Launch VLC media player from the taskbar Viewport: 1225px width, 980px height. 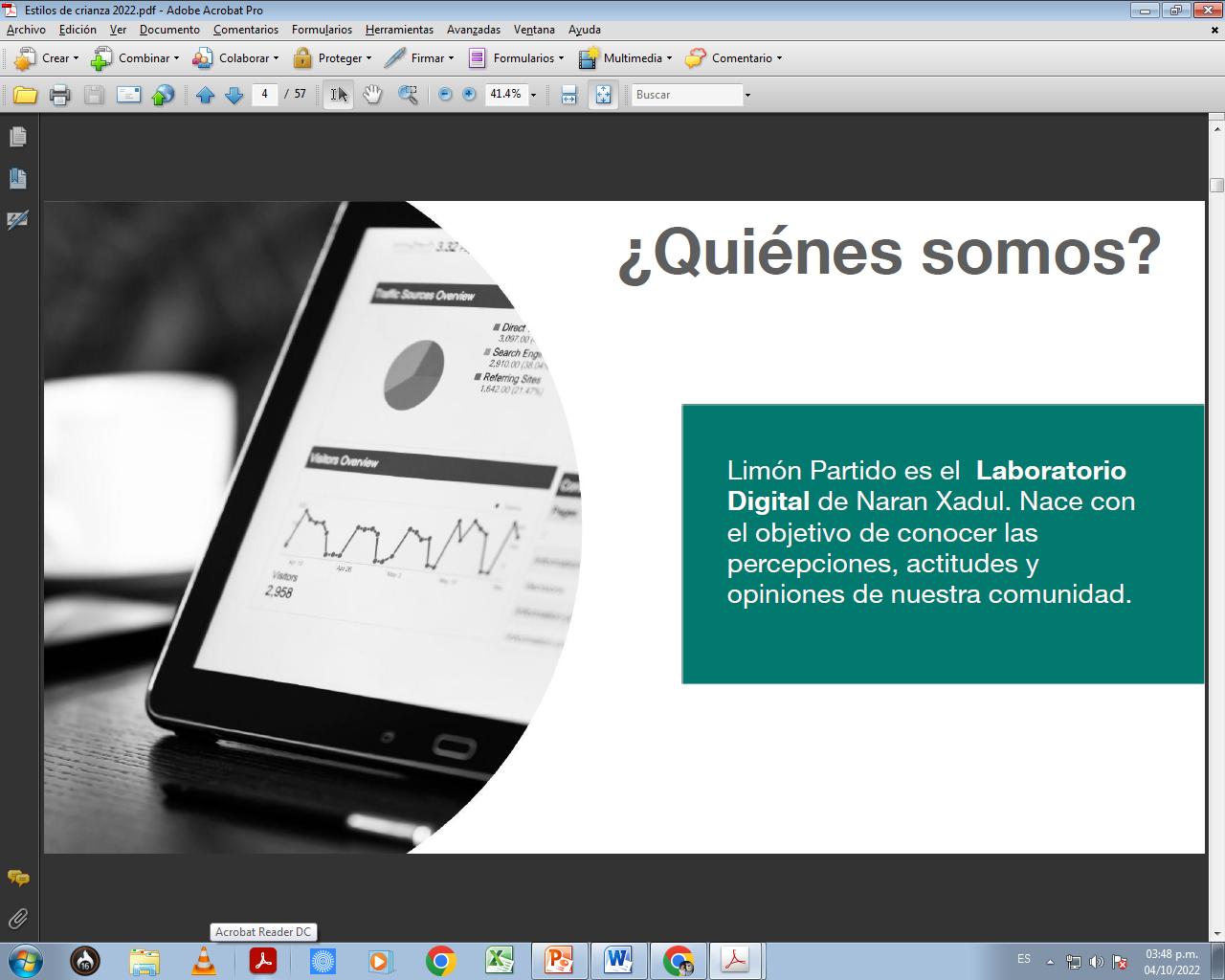(x=204, y=960)
